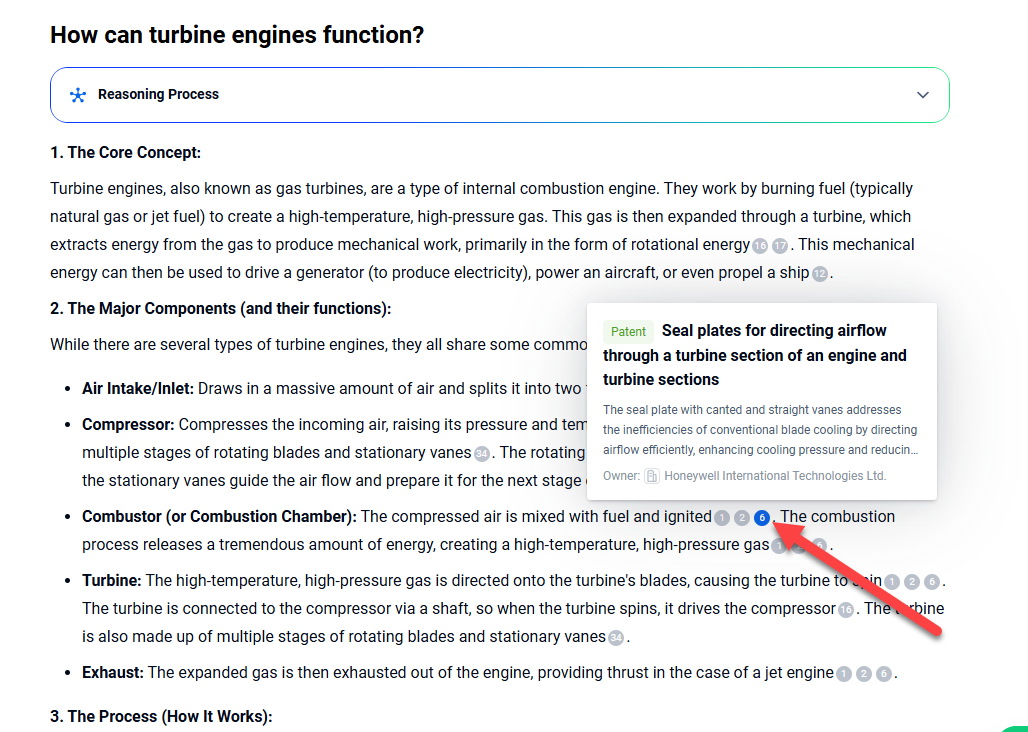Screen dimensions: 1028x732
Task: Open citation 17 after "rotational energy"
Action: coord(780,246)
